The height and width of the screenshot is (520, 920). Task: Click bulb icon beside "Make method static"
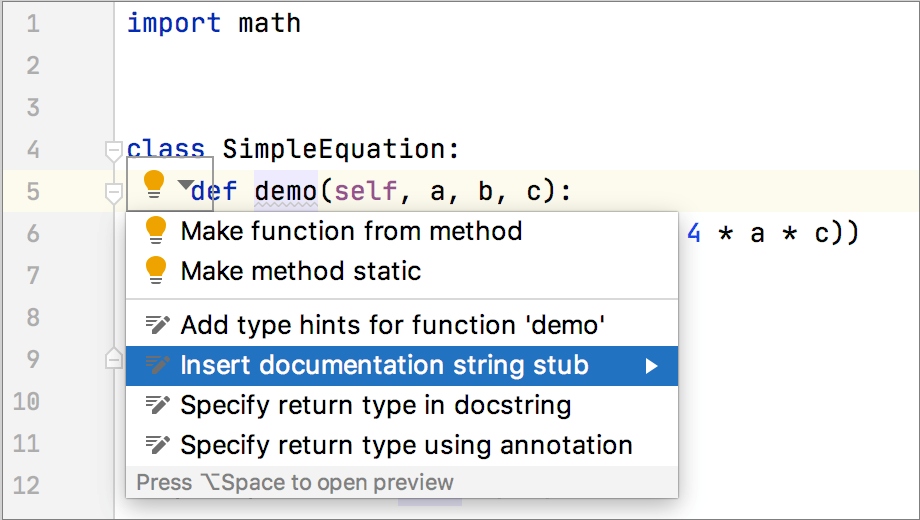(156, 271)
